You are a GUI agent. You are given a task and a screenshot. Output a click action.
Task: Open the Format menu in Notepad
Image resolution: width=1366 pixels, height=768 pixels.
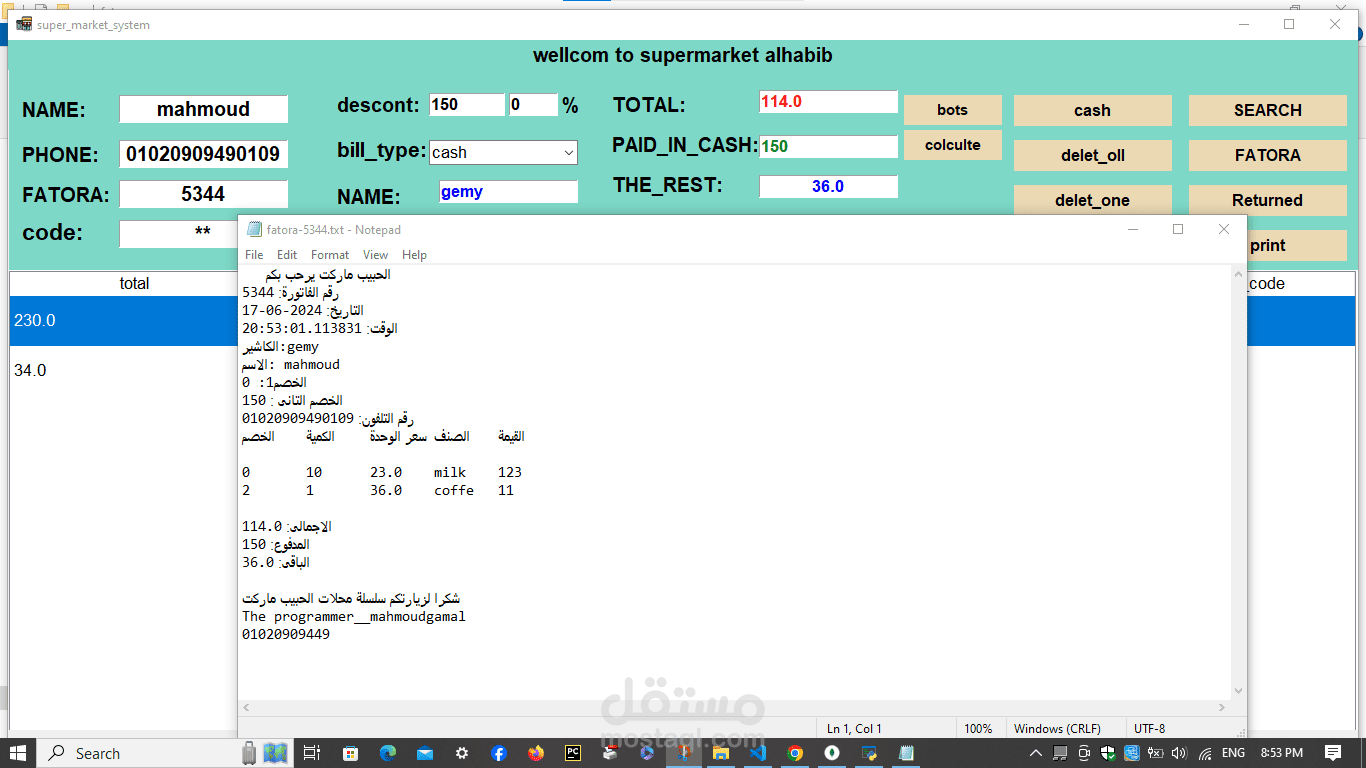pyautogui.click(x=329, y=255)
